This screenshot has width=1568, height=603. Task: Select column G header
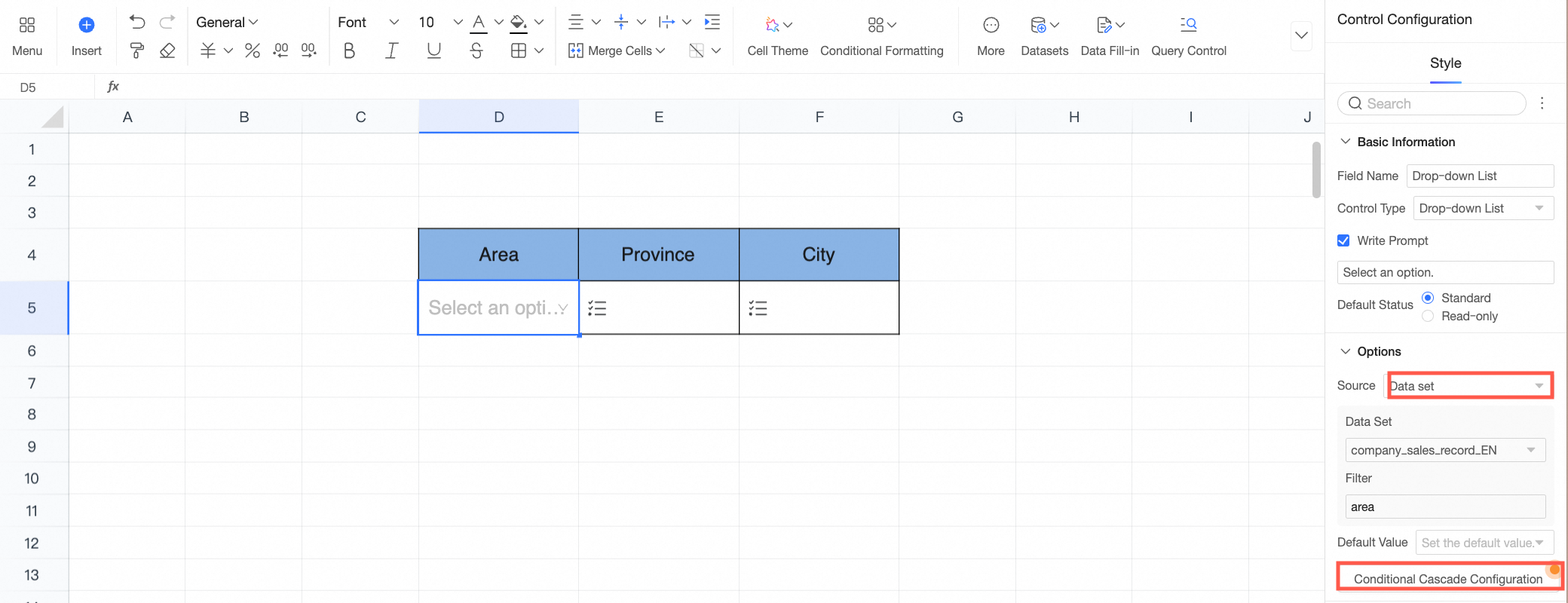coord(957,117)
